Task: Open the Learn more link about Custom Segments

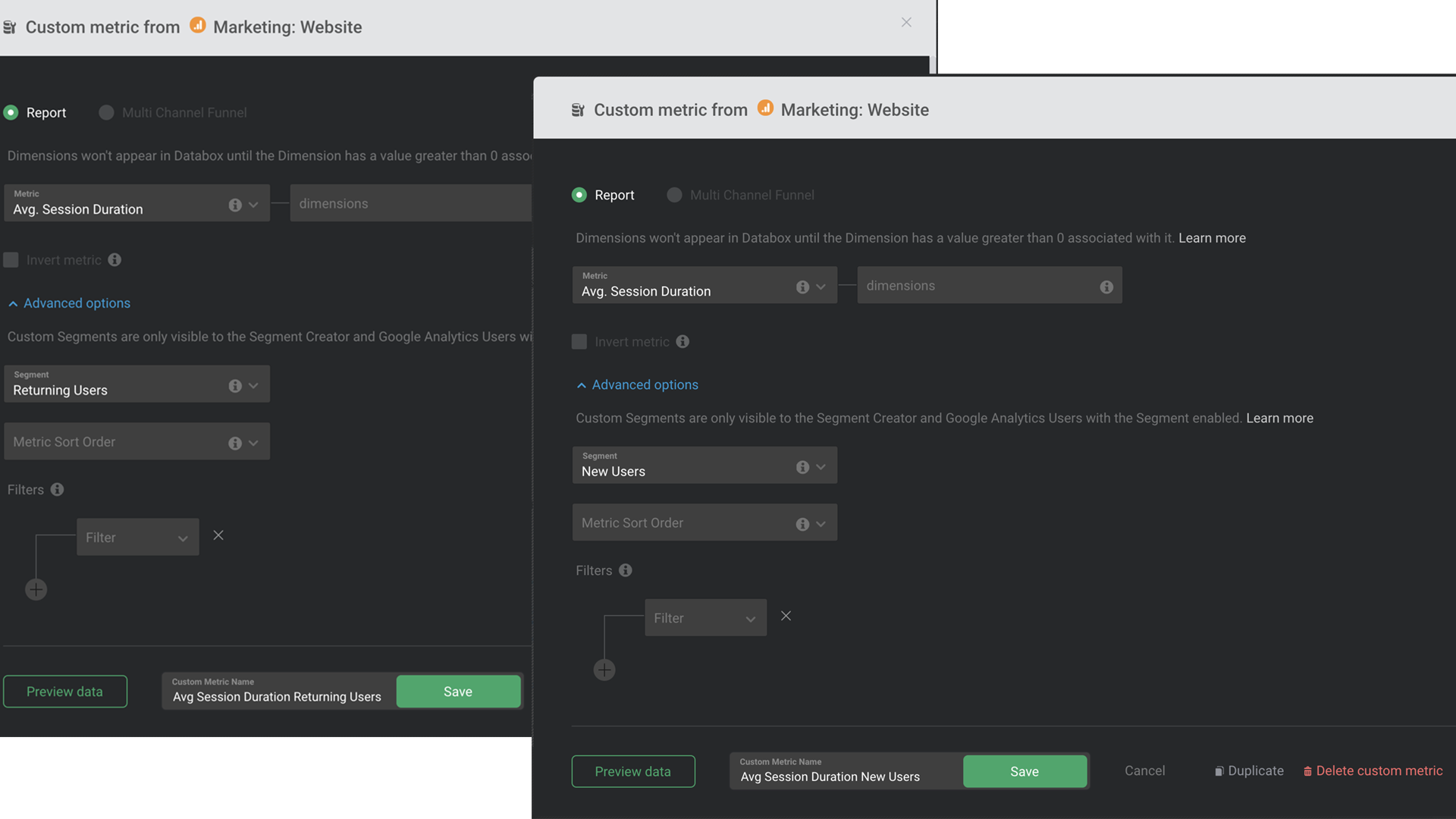Action: pyautogui.click(x=1279, y=418)
